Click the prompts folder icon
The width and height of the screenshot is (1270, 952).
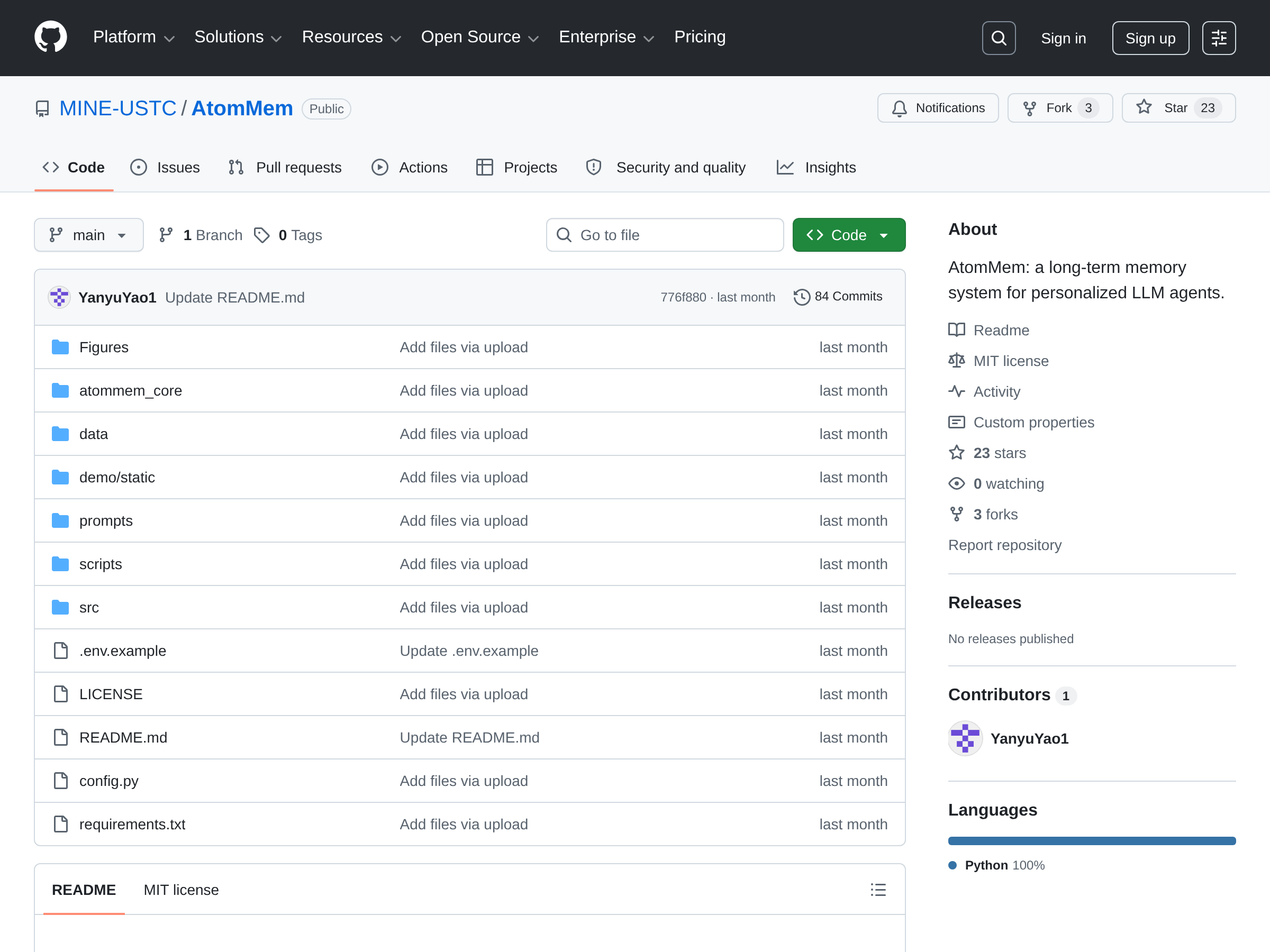coord(60,520)
